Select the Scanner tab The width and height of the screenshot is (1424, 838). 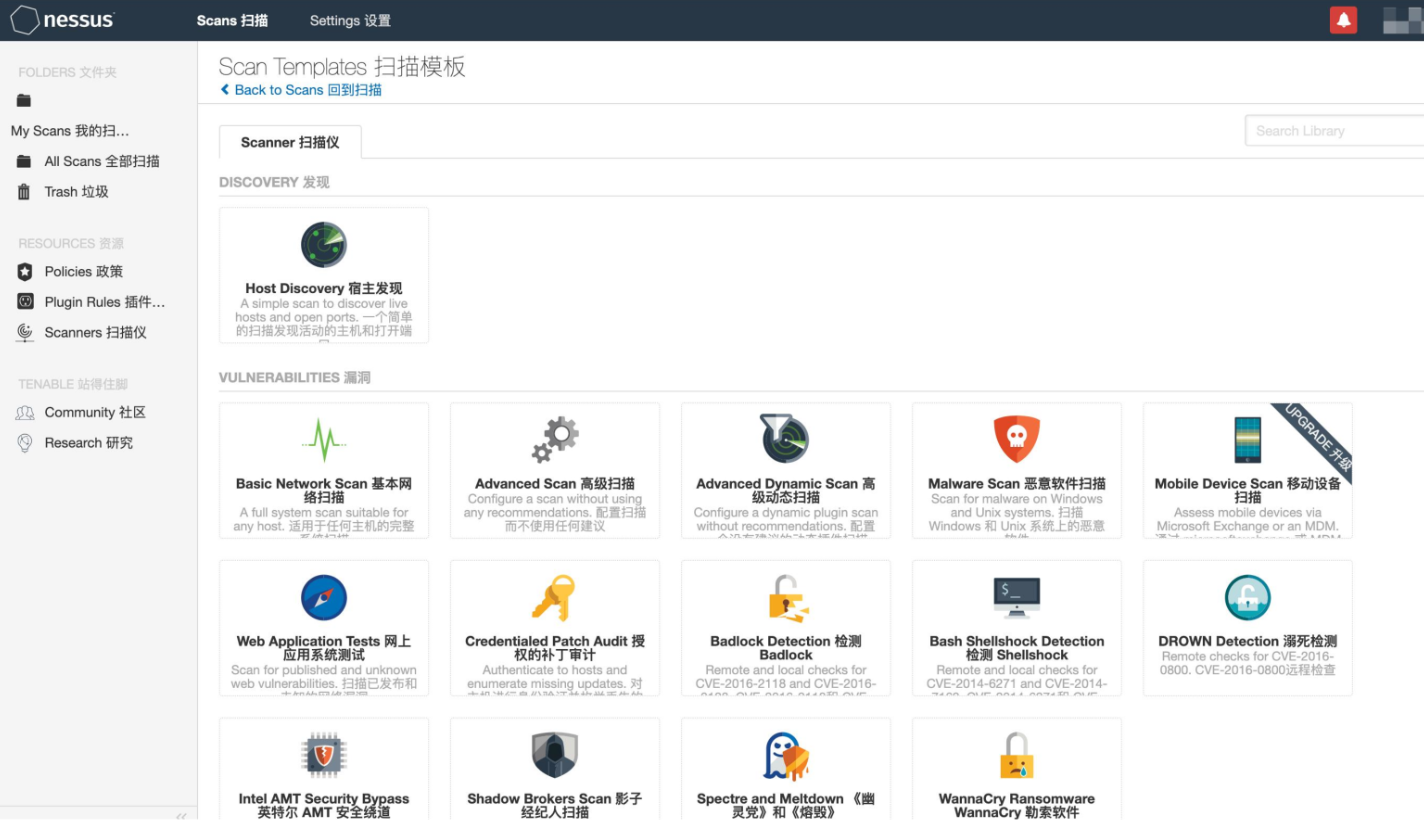pyautogui.click(x=290, y=143)
